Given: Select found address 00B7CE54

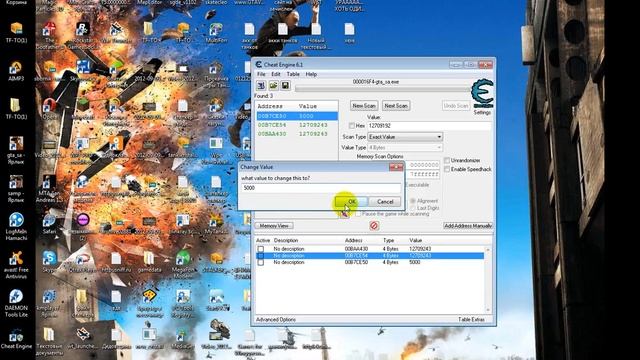Looking at the screenshot, I should pos(297,125).
